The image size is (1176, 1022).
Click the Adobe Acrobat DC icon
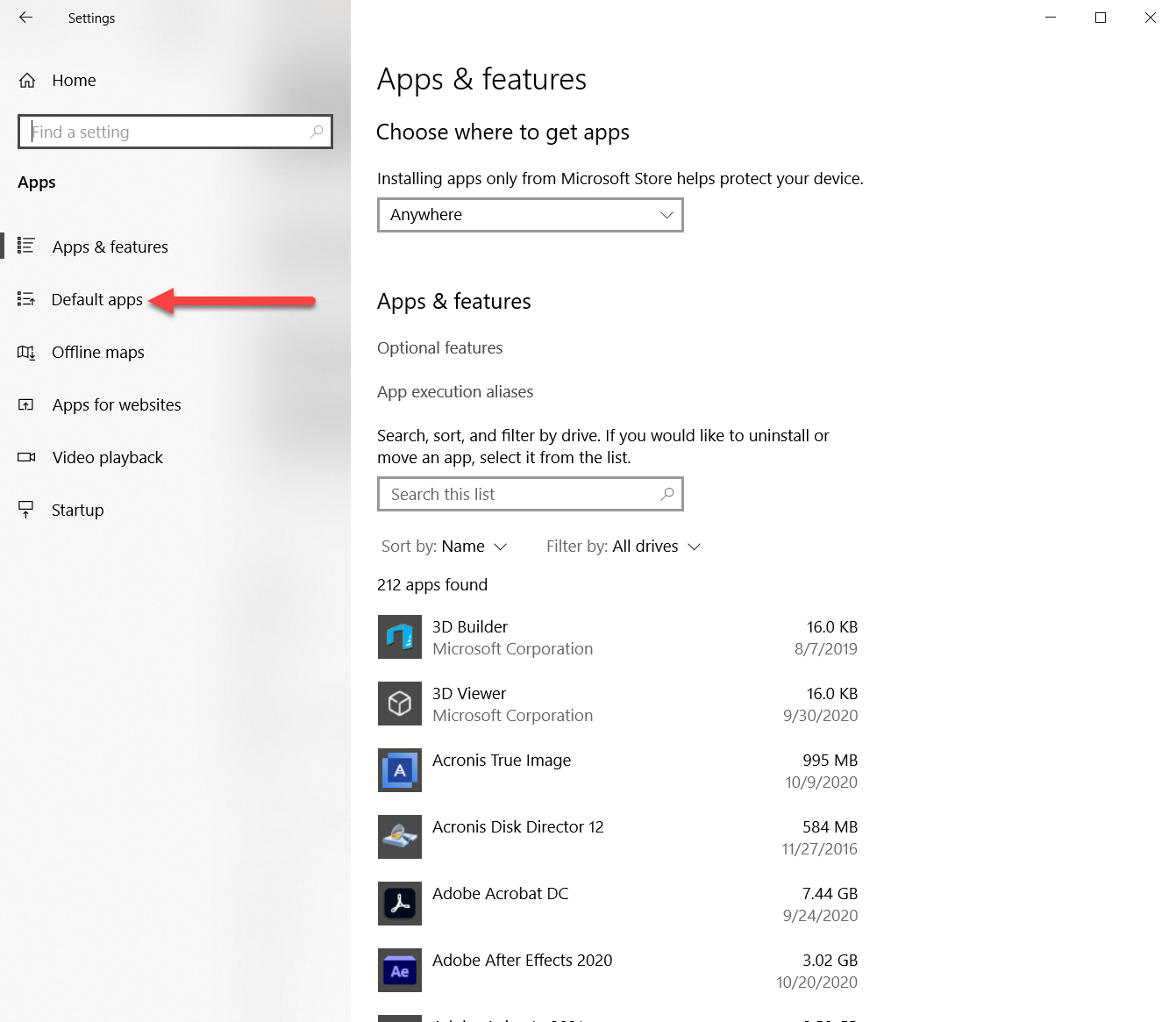[399, 904]
